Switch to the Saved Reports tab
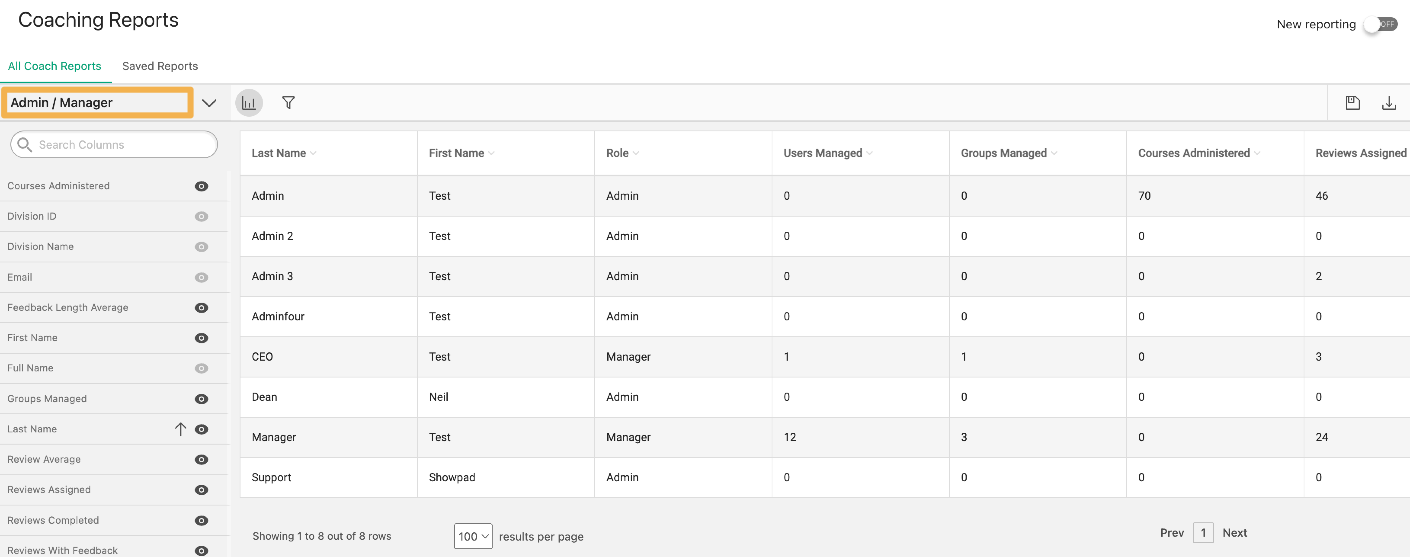The height and width of the screenshot is (557, 1410). click(x=160, y=66)
